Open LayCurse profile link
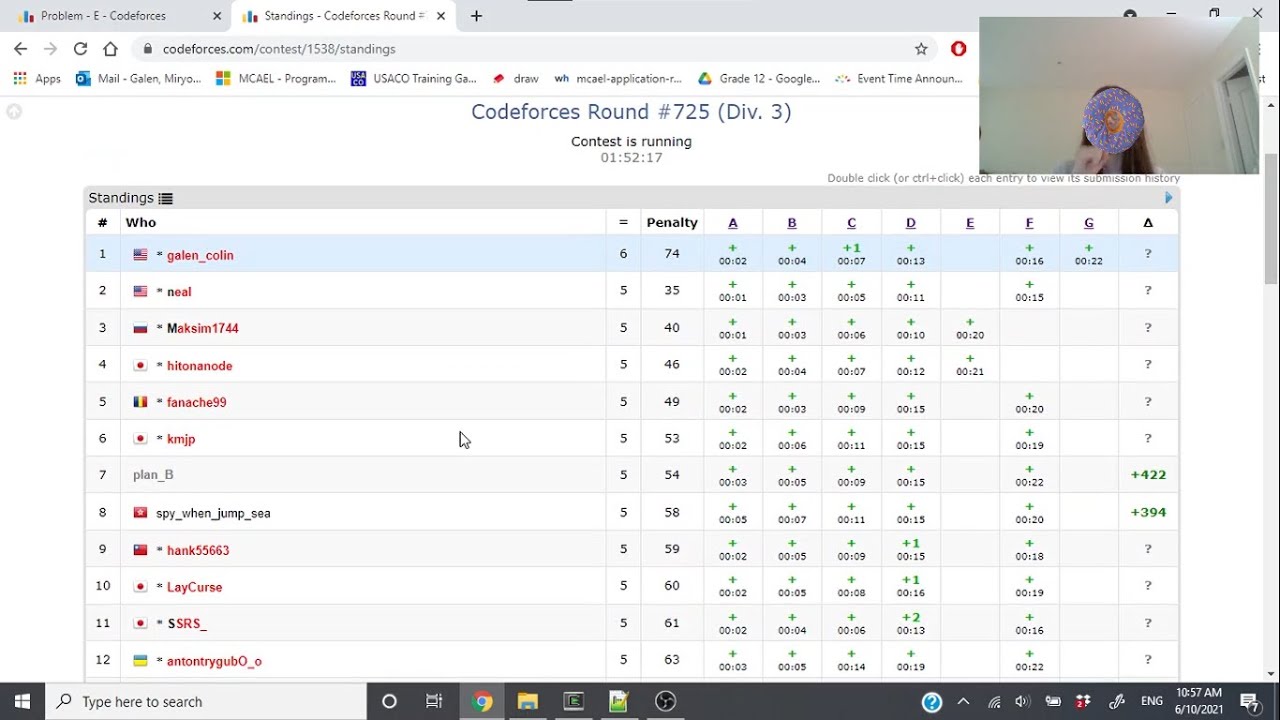Screen dimensions: 1280x720 195,587
